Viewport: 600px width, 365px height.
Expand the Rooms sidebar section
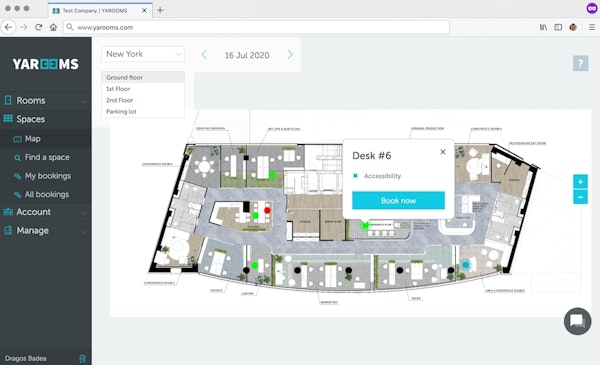46,101
